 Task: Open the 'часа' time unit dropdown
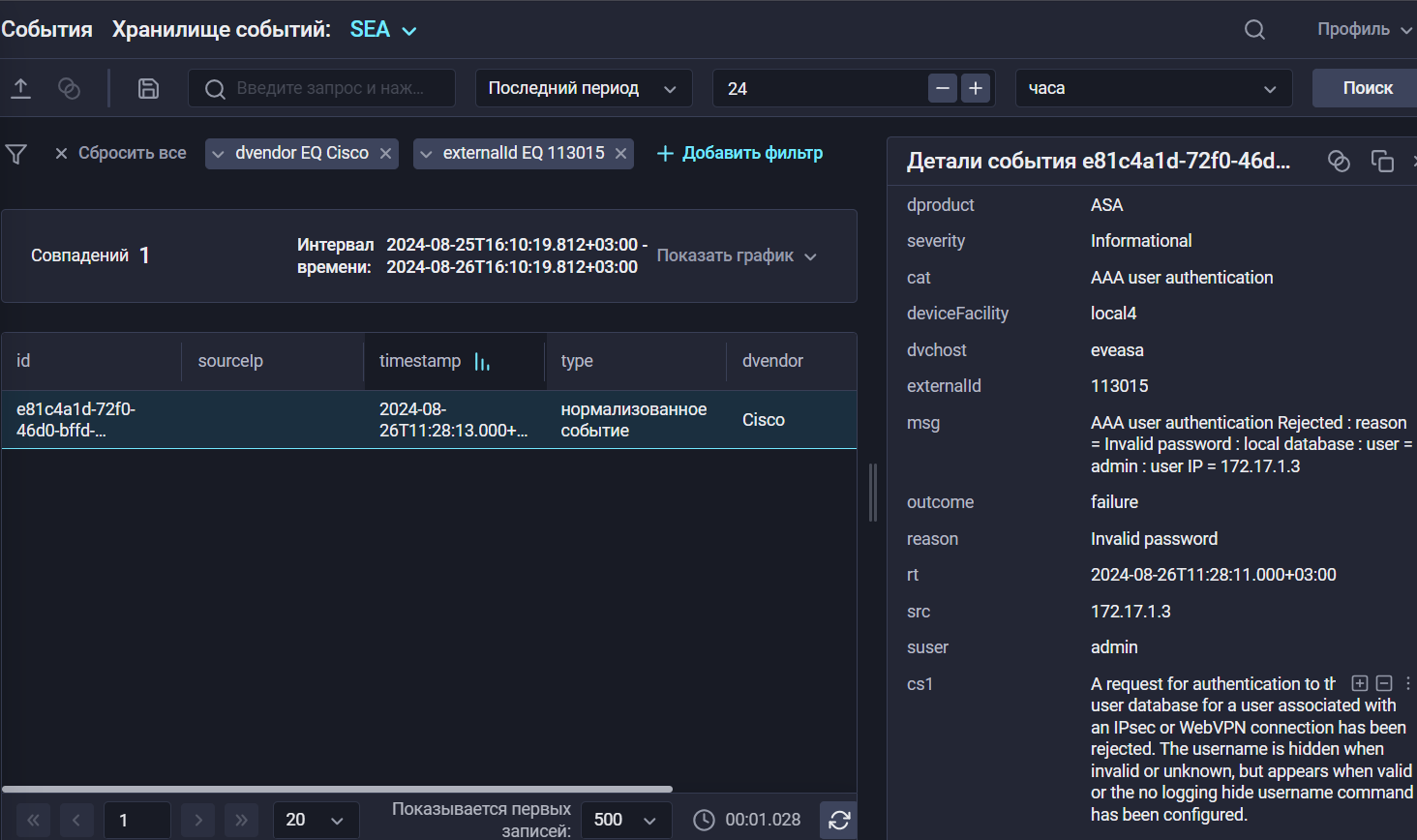pyautogui.click(x=1154, y=87)
